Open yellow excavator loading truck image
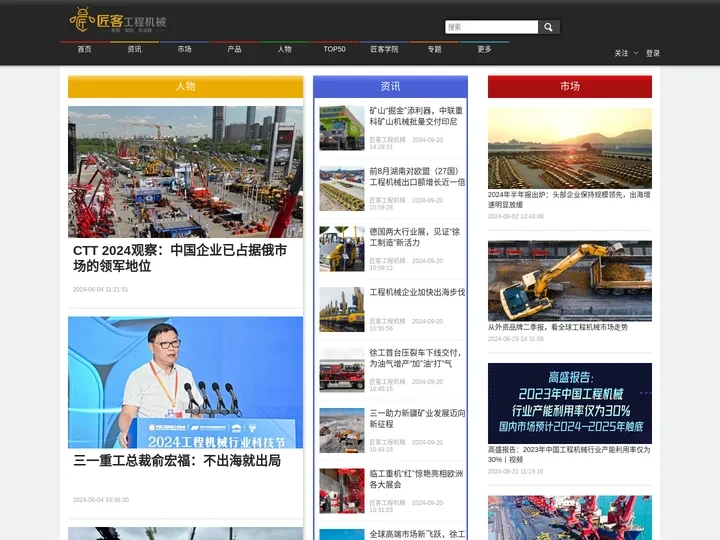 point(570,281)
